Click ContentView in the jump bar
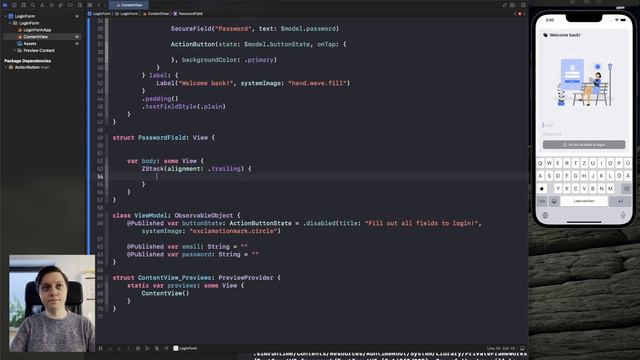Viewport: 640px width, 360px height. pyautogui.click(x=156, y=13)
